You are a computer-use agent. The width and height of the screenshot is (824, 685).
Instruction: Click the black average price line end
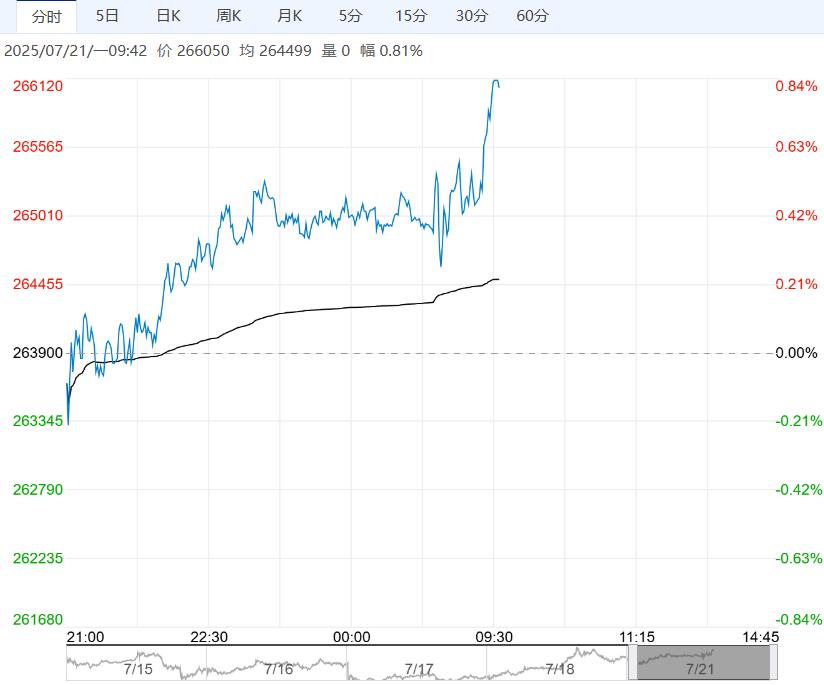[497, 279]
